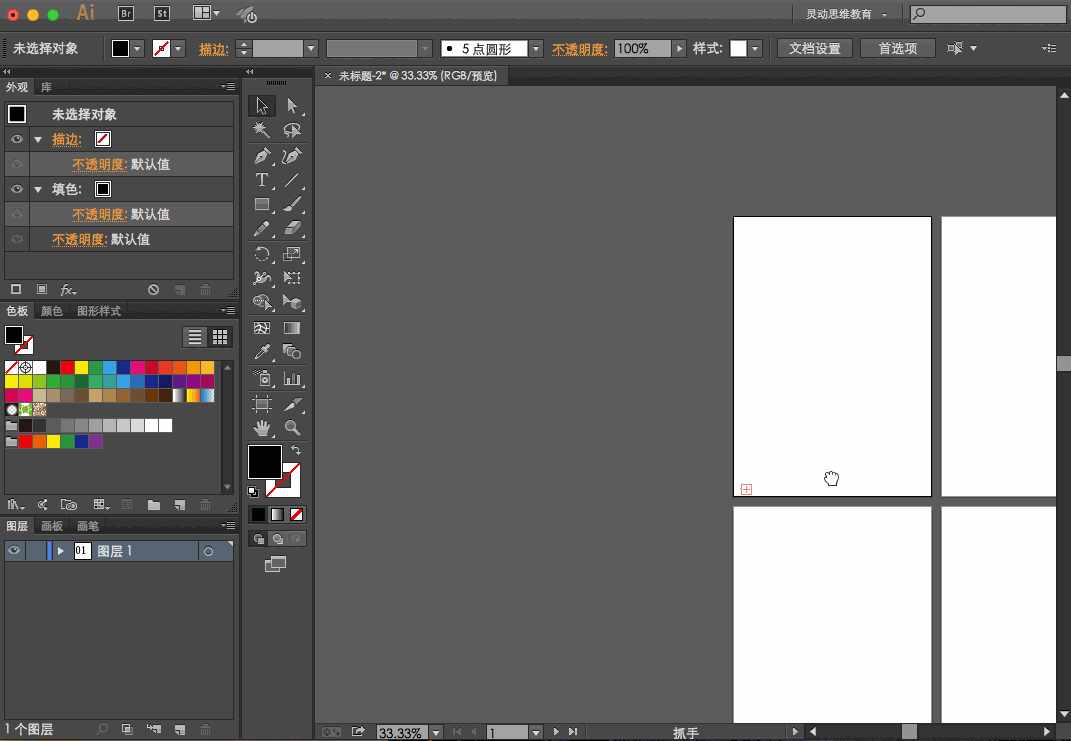This screenshot has height=741, width=1071.
Task: Open the 5 点圆形 brush dropdown
Action: [x=536, y=48]
